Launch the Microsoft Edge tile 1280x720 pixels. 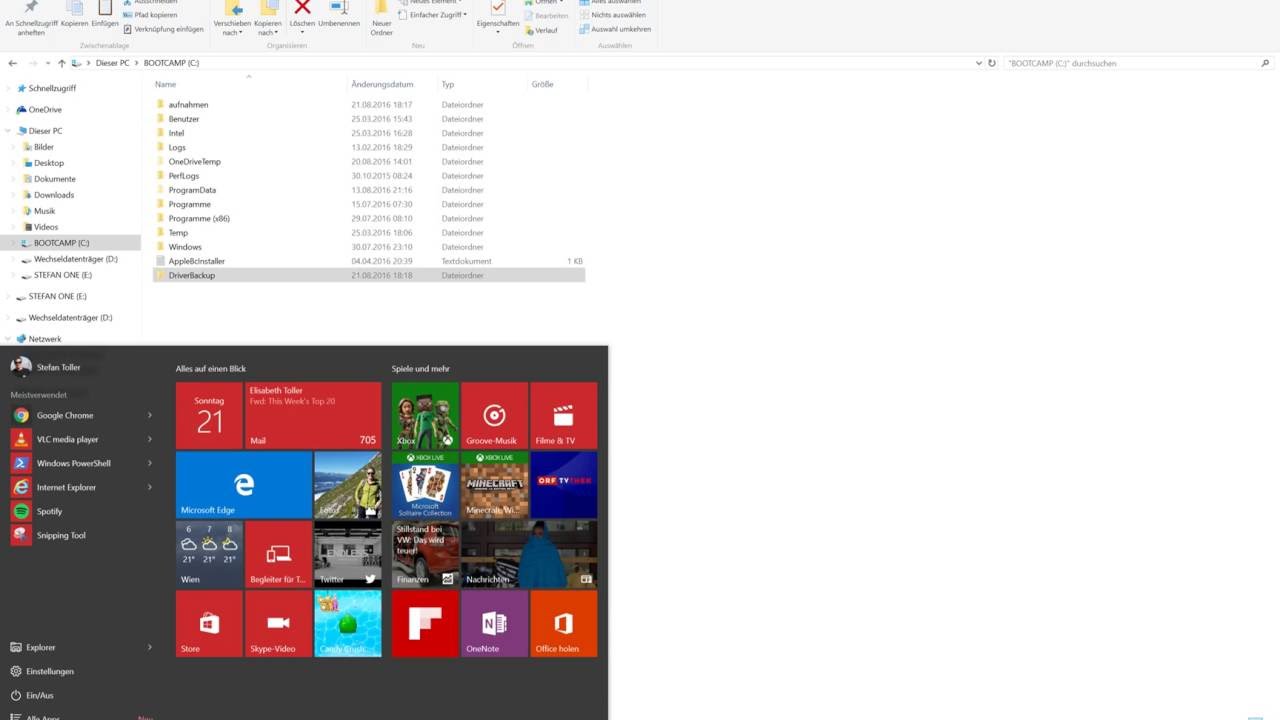(x=244, y=485)
